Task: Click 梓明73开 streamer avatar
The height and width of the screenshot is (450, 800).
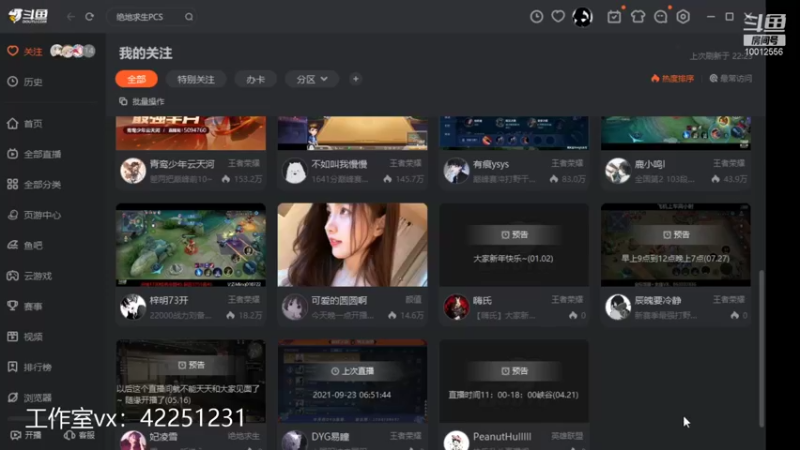Action: click(133, 307)
